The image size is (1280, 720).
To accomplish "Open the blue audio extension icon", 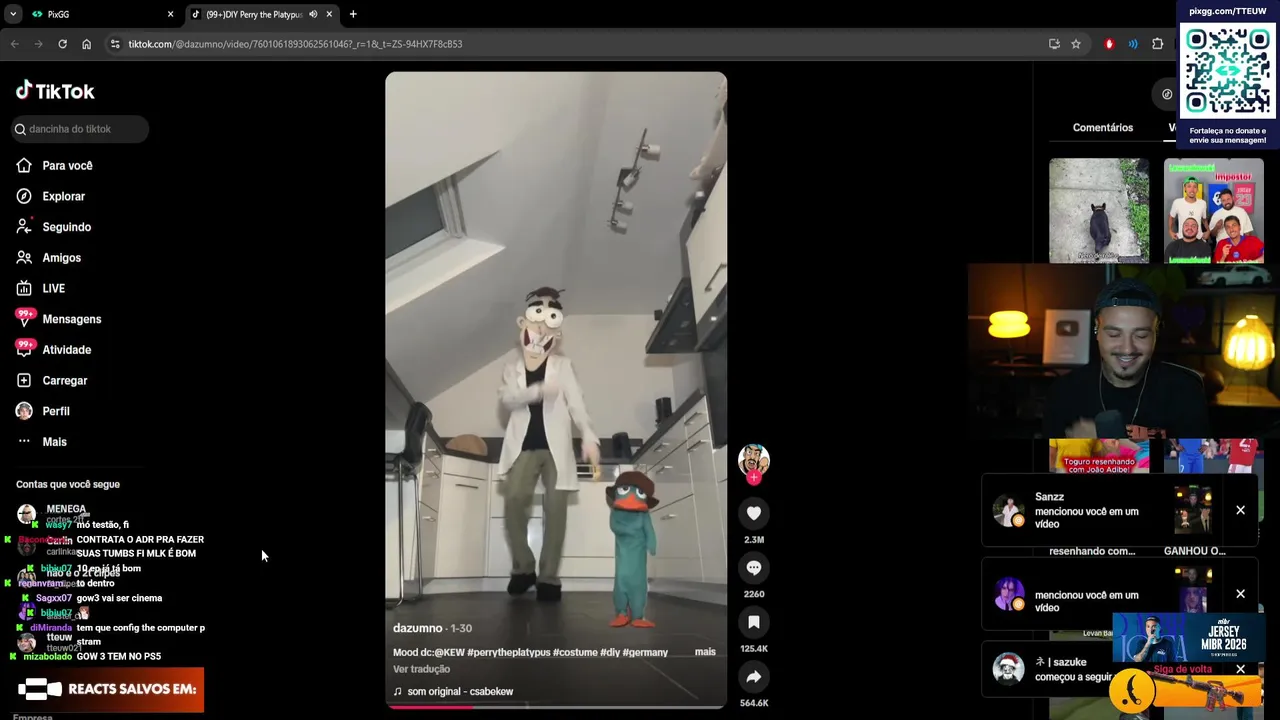I will tap(1133, 44).
